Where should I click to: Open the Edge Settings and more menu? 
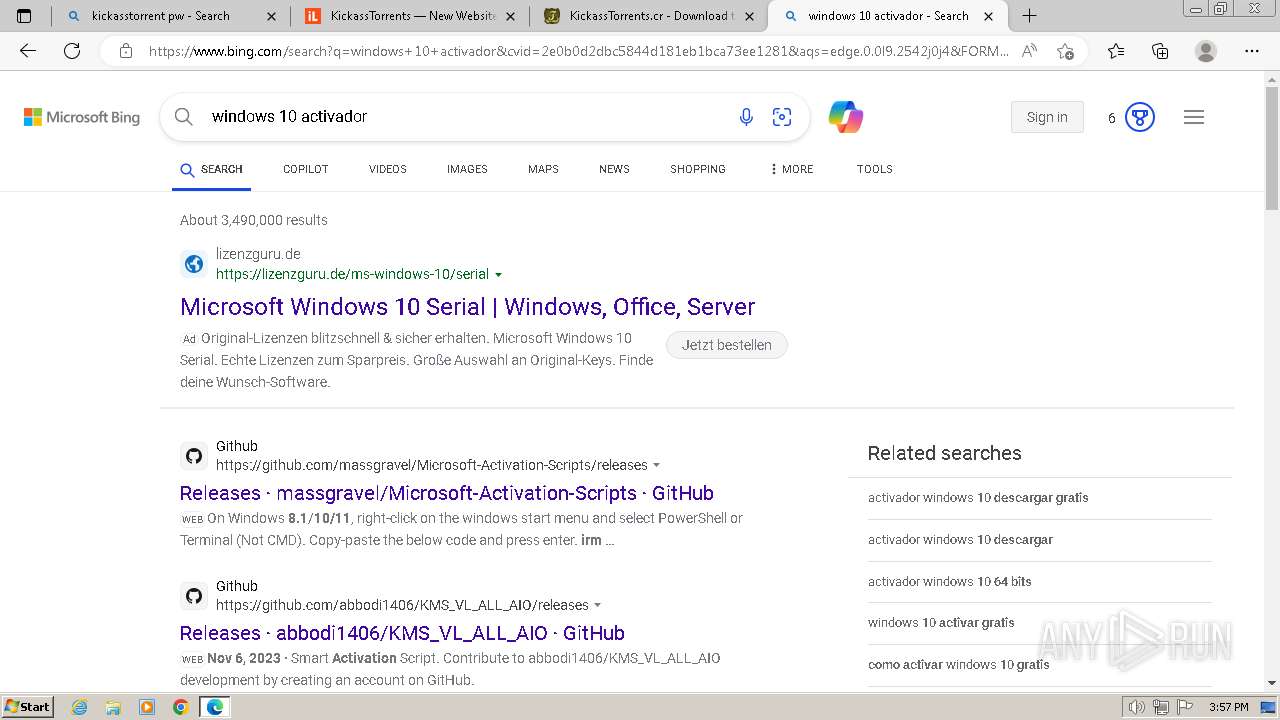[x=1252, y=51]
